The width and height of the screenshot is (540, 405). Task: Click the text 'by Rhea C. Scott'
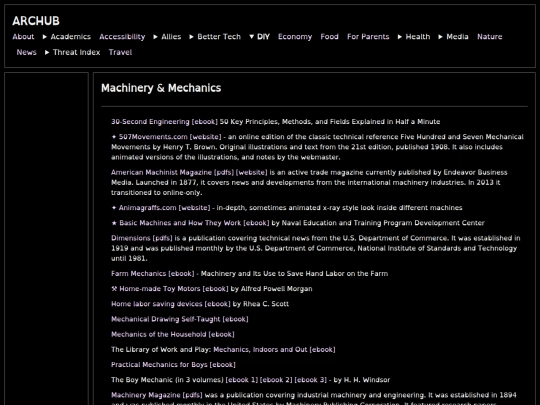click(x=261, y=304)
